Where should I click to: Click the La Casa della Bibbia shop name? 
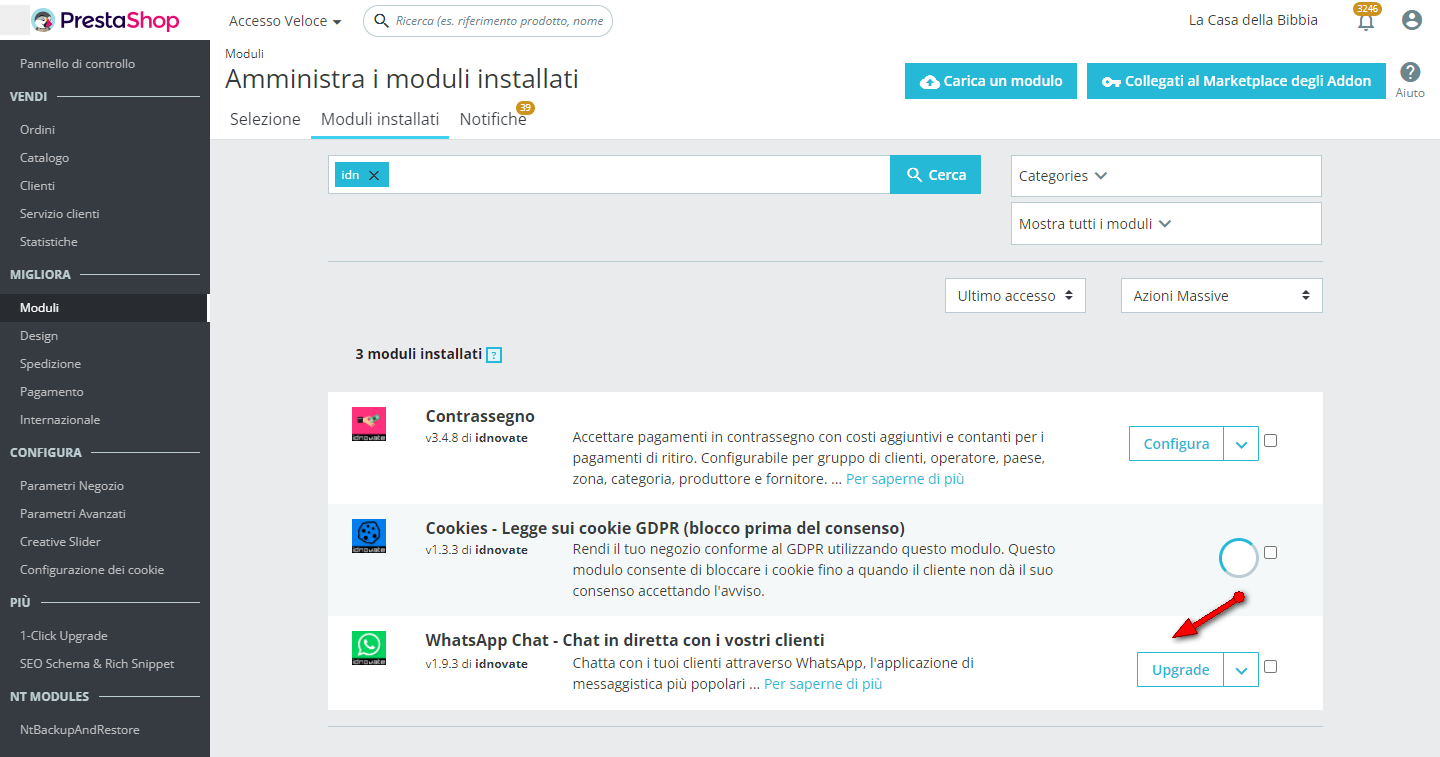click(1253, 20)
